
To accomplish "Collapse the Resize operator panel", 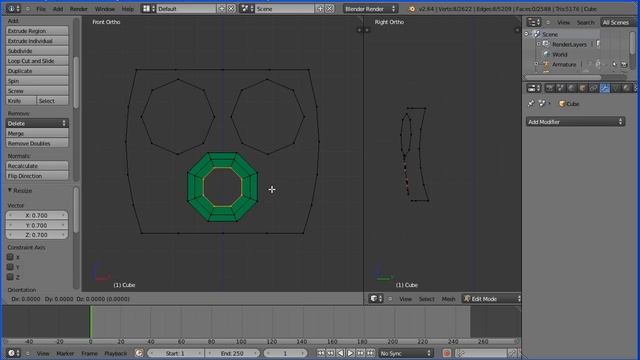I will (x=10, y=191).
